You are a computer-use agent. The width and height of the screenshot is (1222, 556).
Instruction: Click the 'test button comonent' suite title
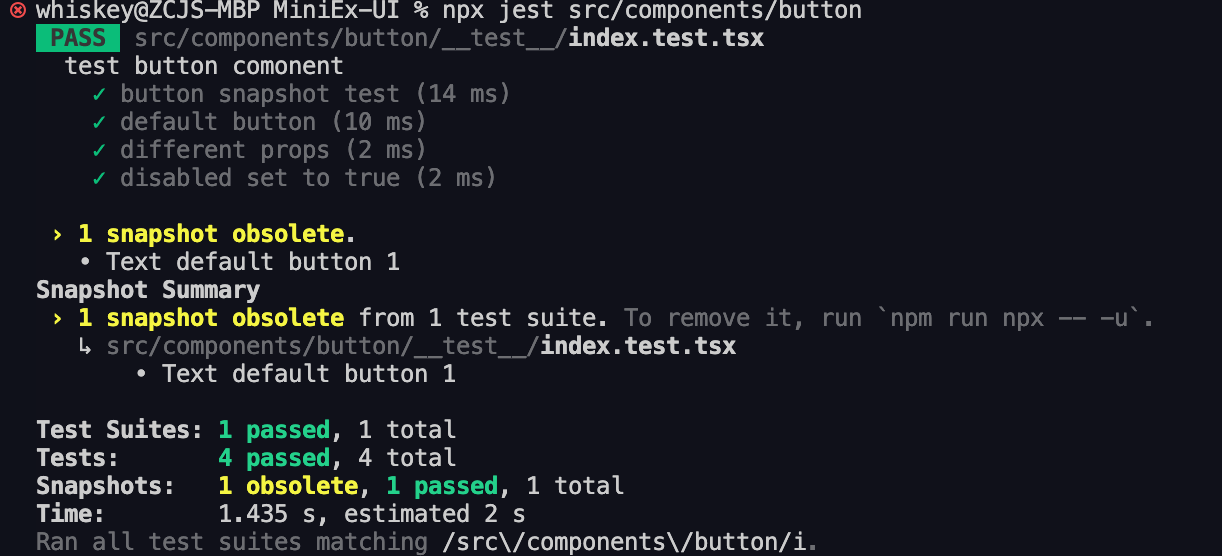(204, 66)
